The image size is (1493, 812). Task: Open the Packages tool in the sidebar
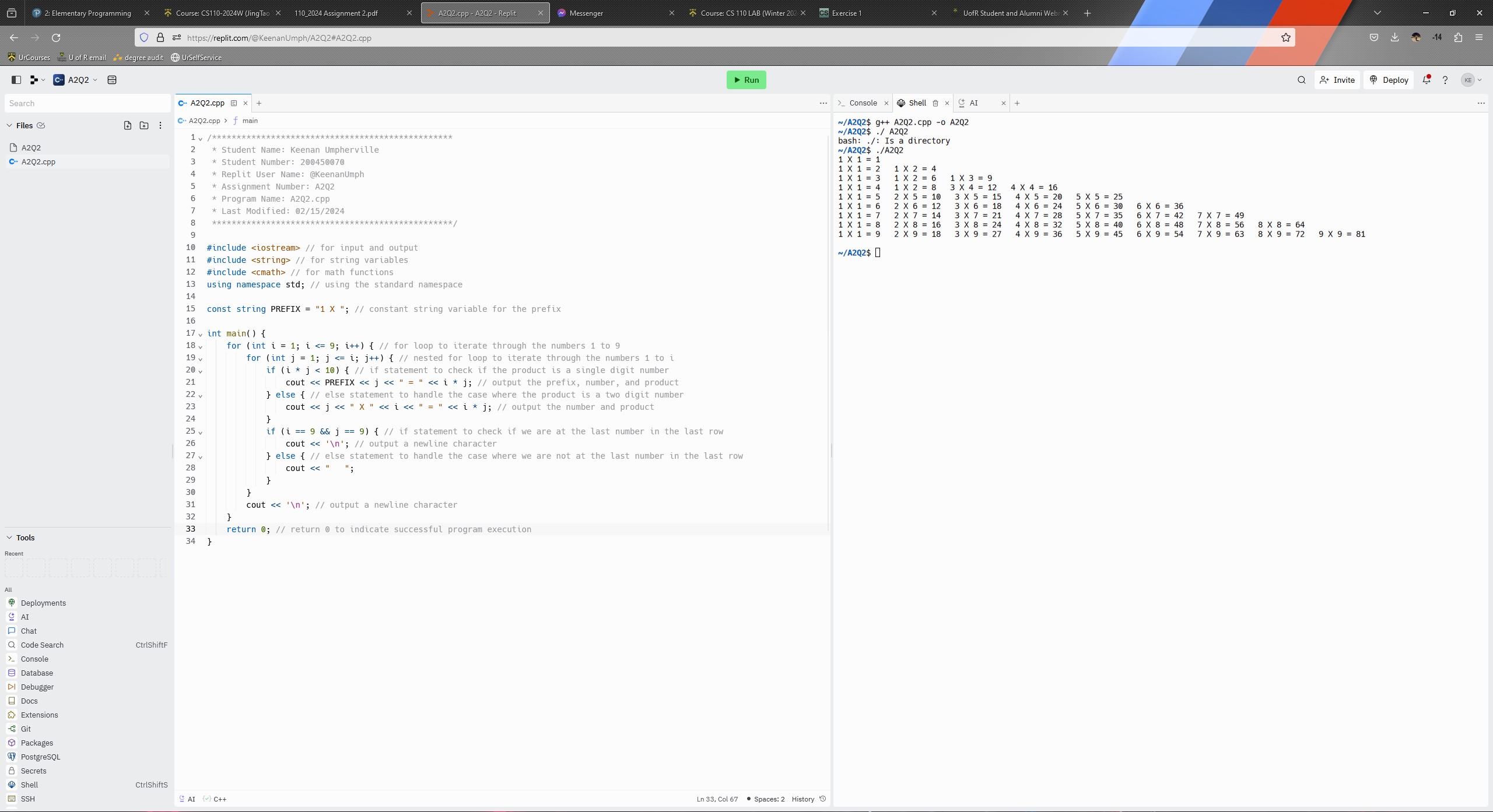(x=36, y=743)
